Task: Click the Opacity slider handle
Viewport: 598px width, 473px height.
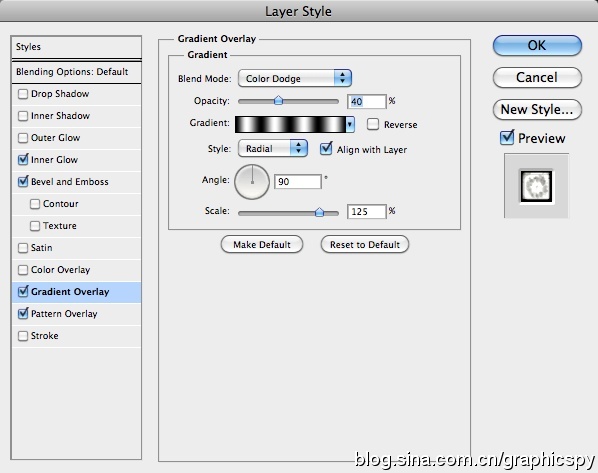Action: 278,100
